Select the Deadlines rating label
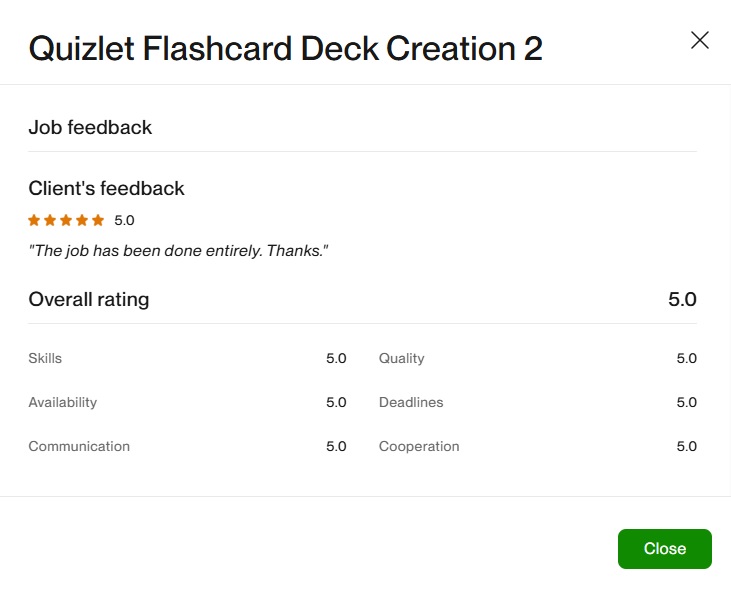 411,402
